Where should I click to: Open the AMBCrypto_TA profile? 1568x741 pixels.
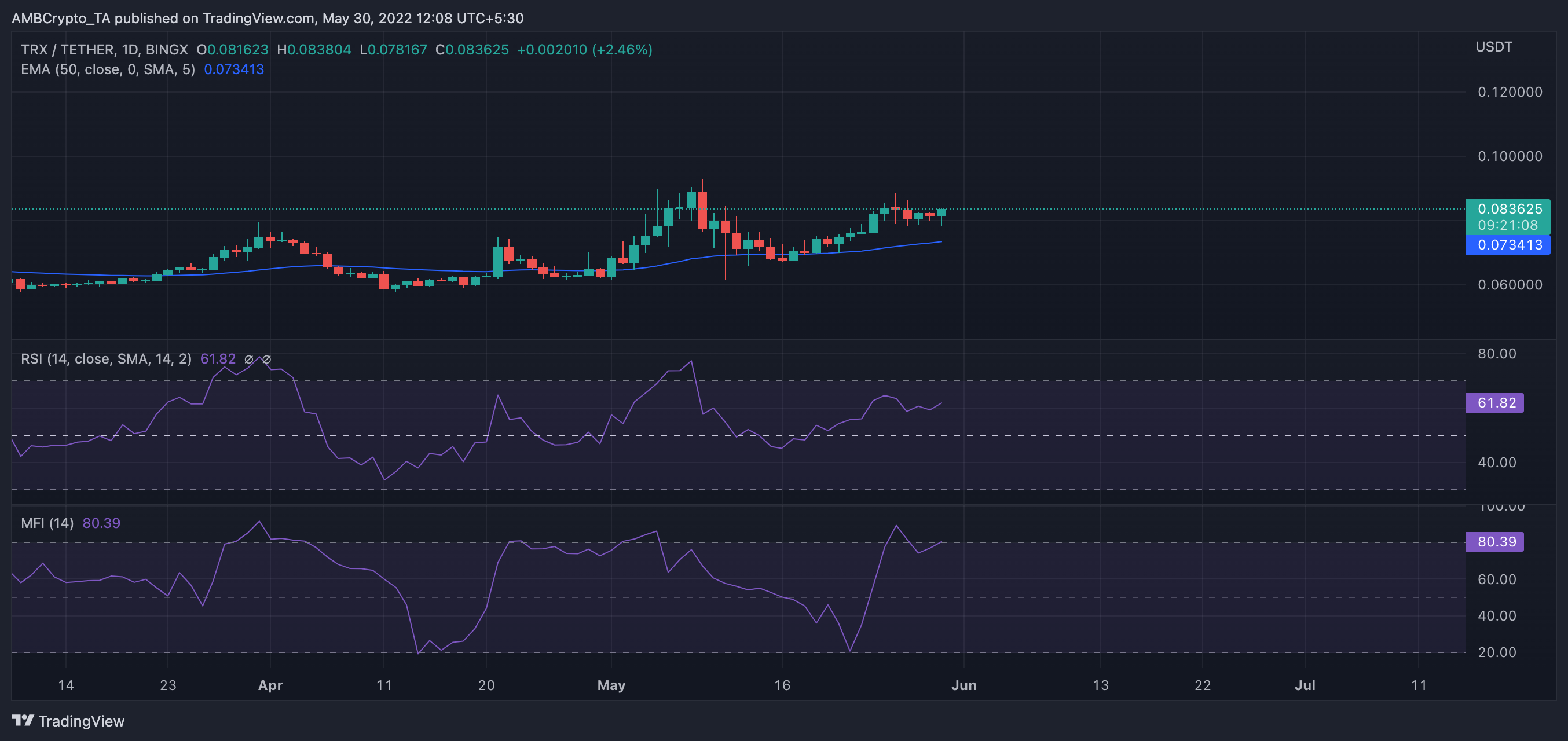(61, 19)
